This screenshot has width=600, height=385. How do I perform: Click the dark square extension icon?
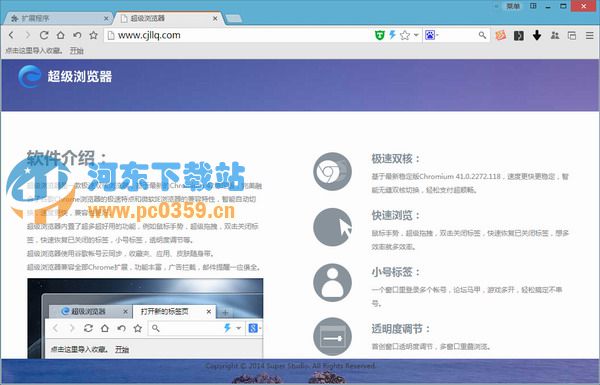pos(518,36)
